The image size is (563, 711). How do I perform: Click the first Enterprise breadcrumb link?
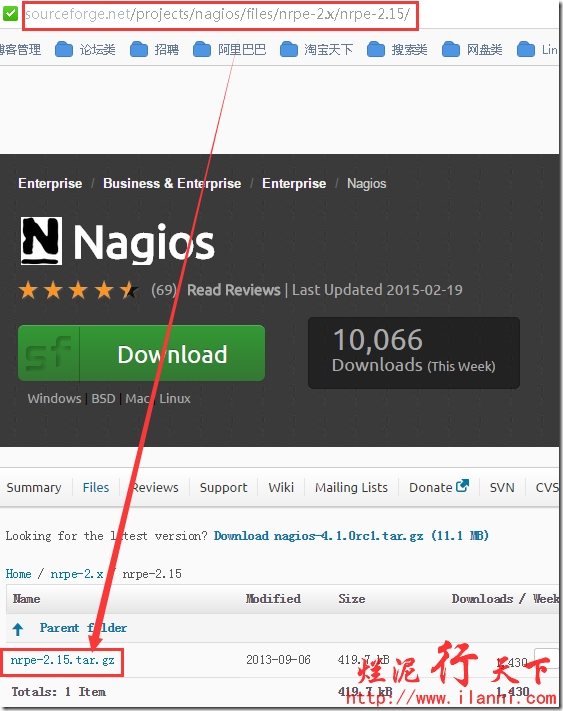50,183
